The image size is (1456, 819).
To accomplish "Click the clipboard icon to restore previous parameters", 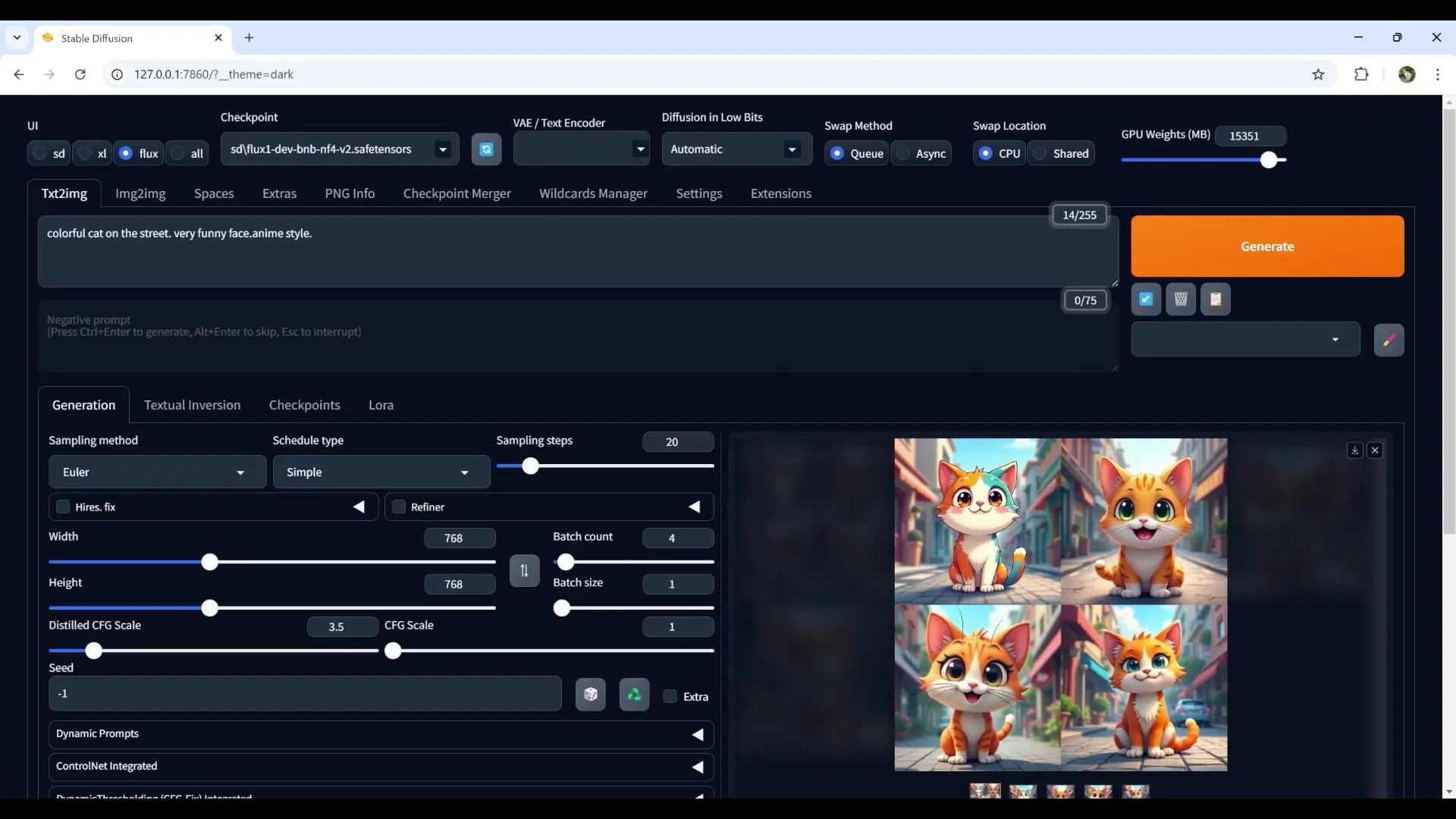I will [1215, 299].
